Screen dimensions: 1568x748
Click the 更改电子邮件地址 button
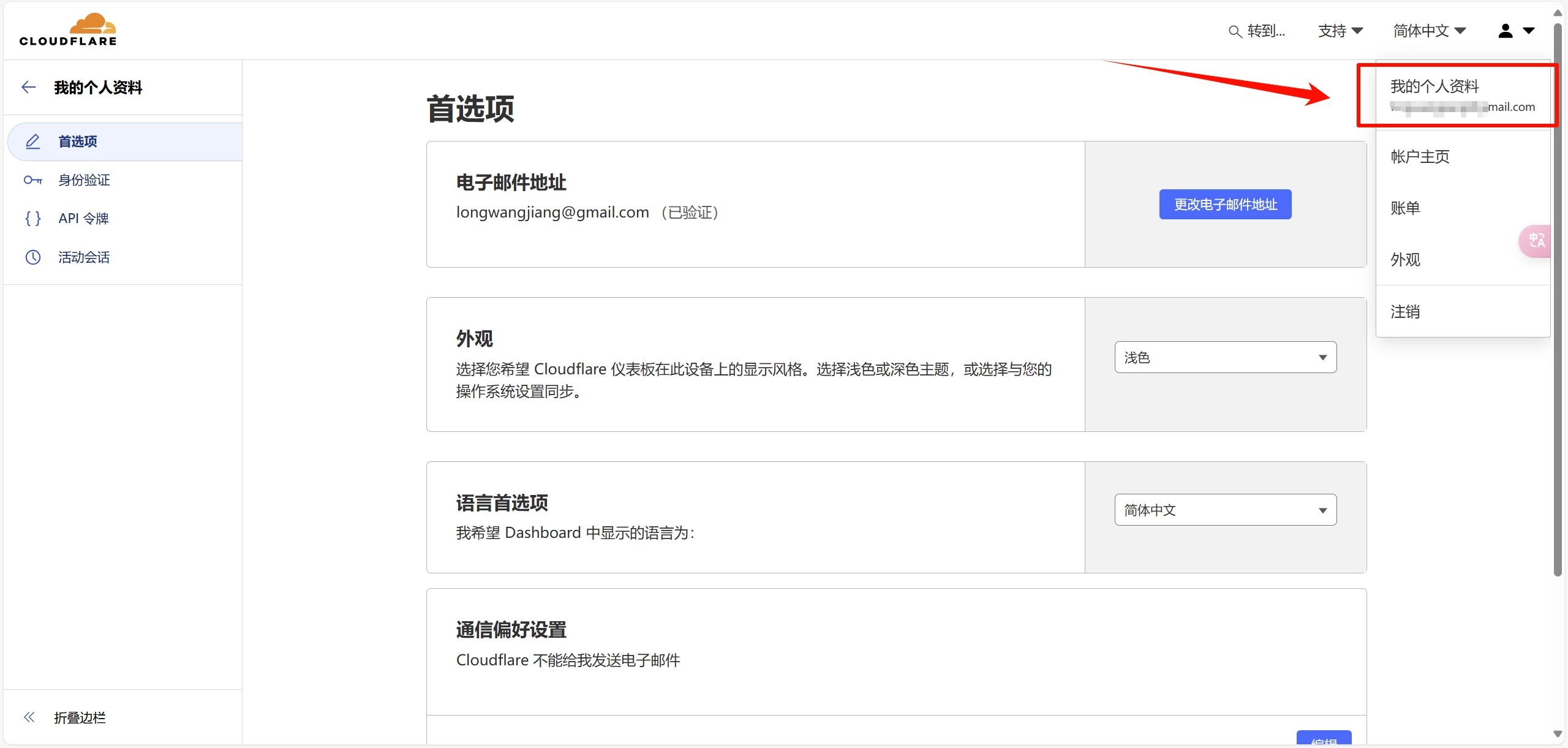pos(1224,204)
